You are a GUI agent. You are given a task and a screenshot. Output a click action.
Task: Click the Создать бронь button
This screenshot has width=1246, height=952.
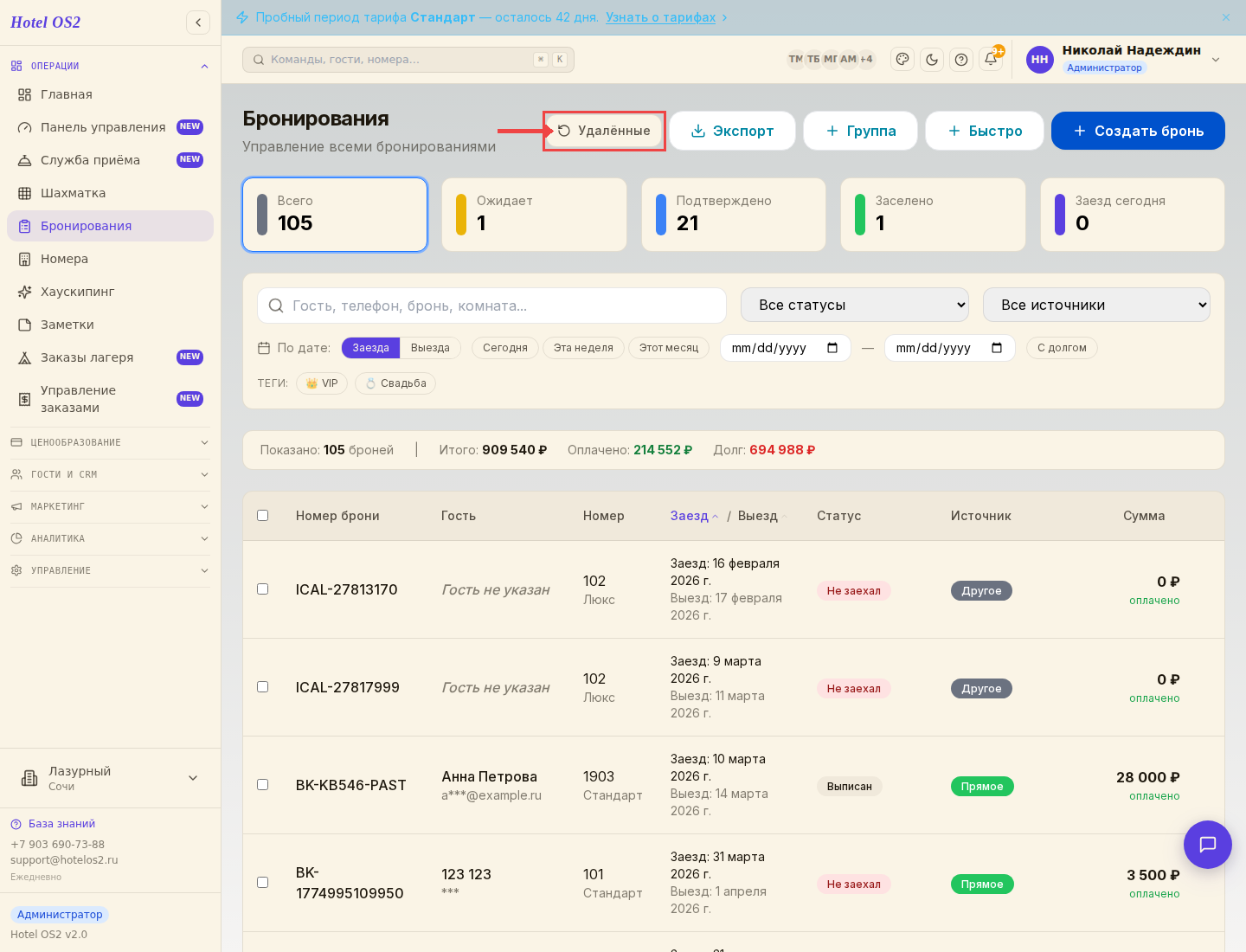coord(1138,131)
